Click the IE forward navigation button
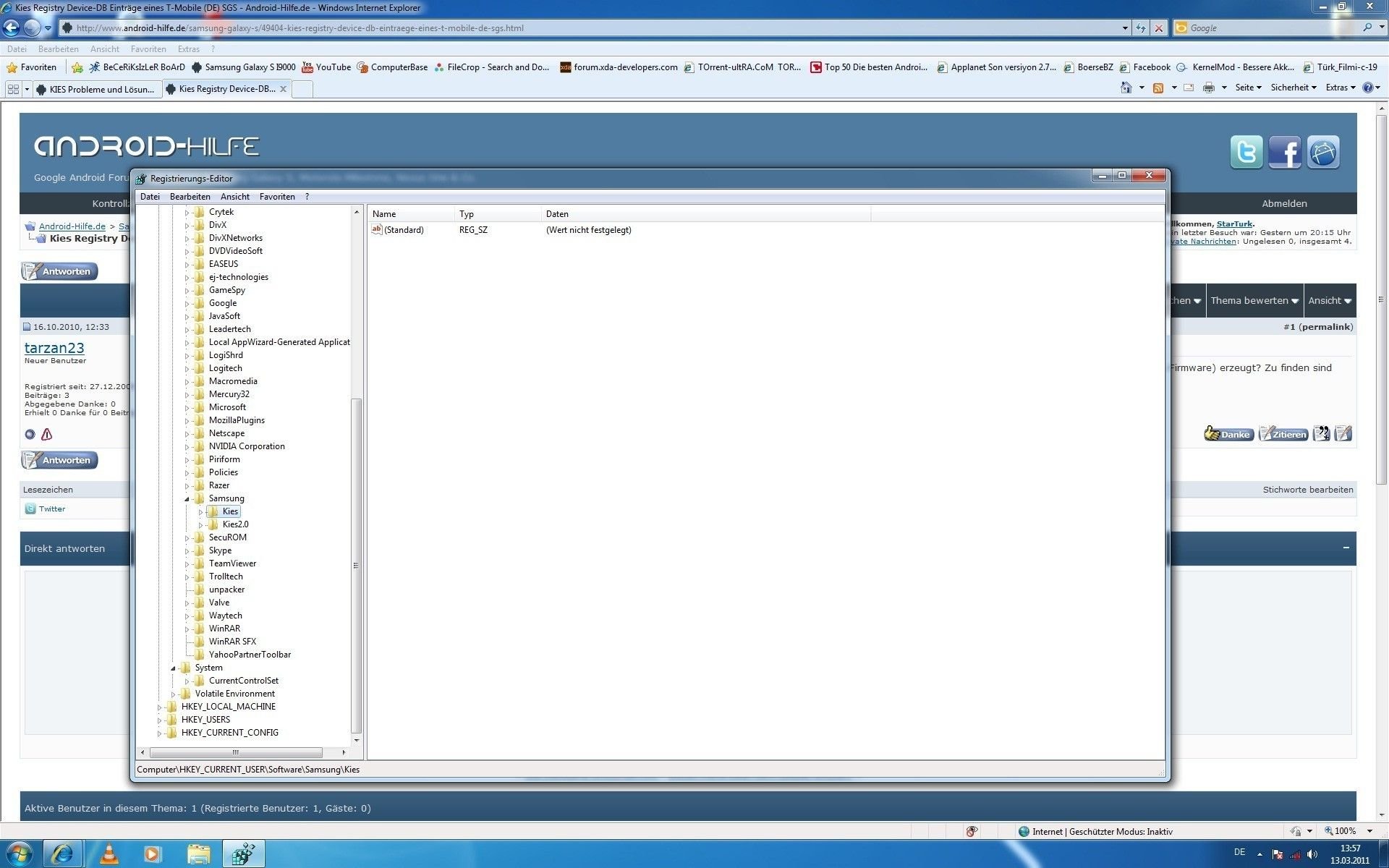This screenshot has height=868, width=1389. (x=32, y=27)
